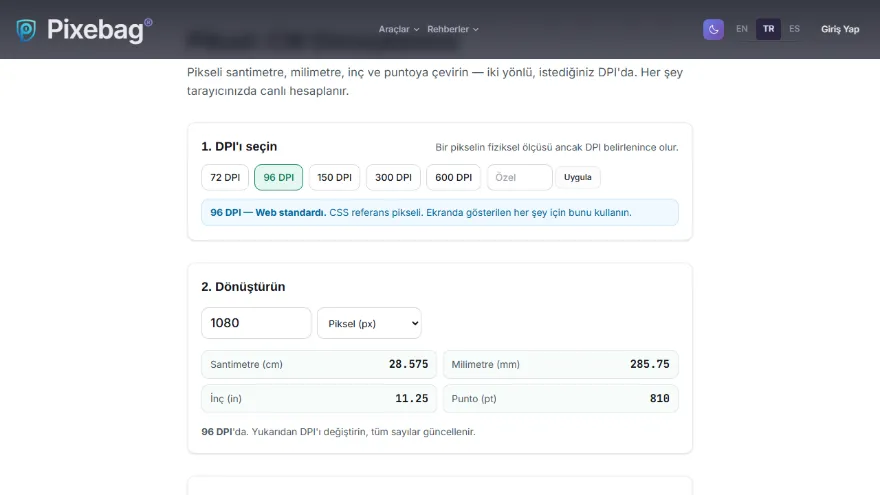This screenshot has width=880, height=495.
Task: Pick the 600 DPI preset
Action: click(x=453, y=177)
